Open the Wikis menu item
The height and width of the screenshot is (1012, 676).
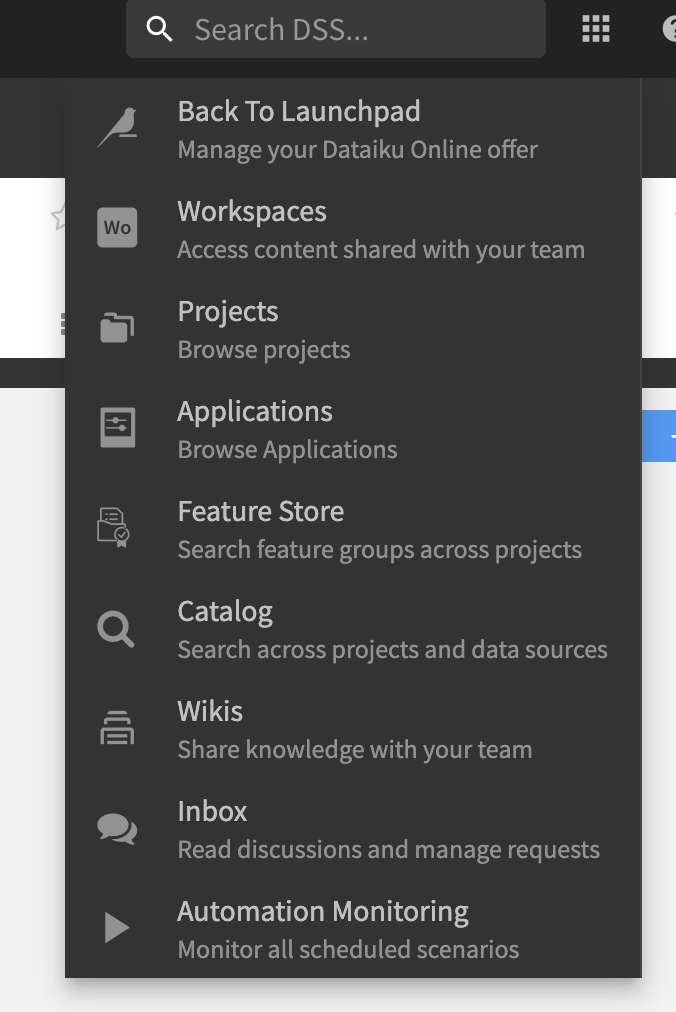coord(353,729)
